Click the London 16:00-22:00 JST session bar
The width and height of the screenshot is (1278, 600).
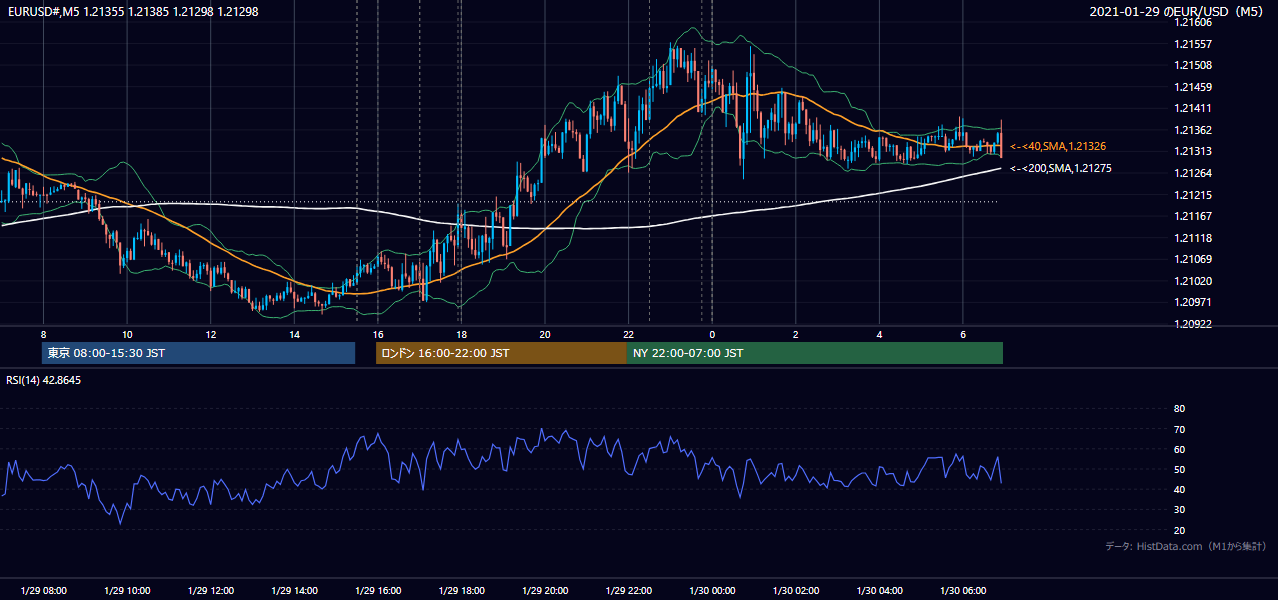pyautogui.click(x=501, y=353)
